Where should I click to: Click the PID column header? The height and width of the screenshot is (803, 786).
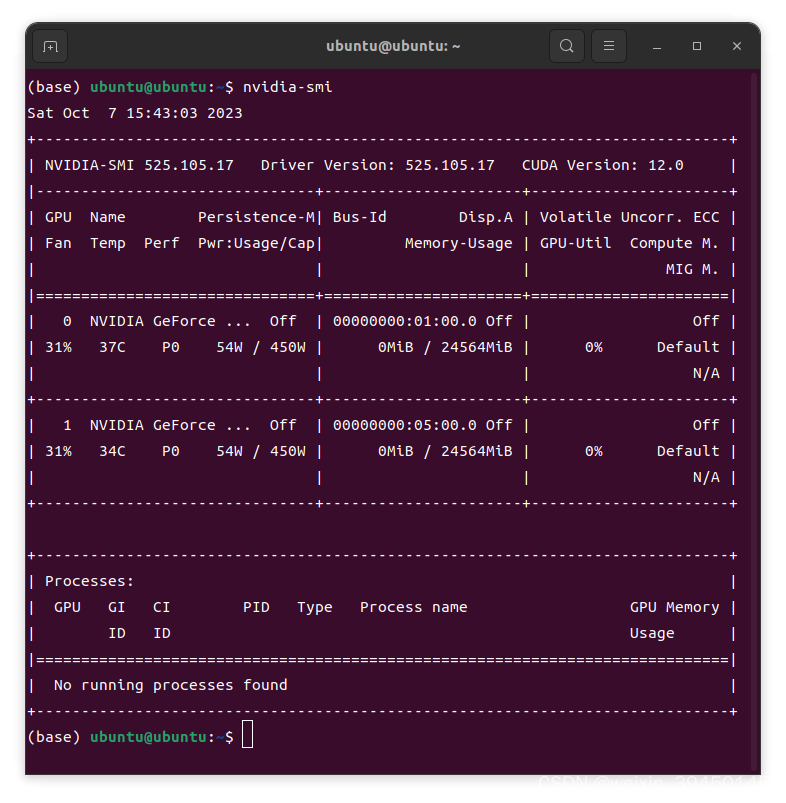pos(256,607)
